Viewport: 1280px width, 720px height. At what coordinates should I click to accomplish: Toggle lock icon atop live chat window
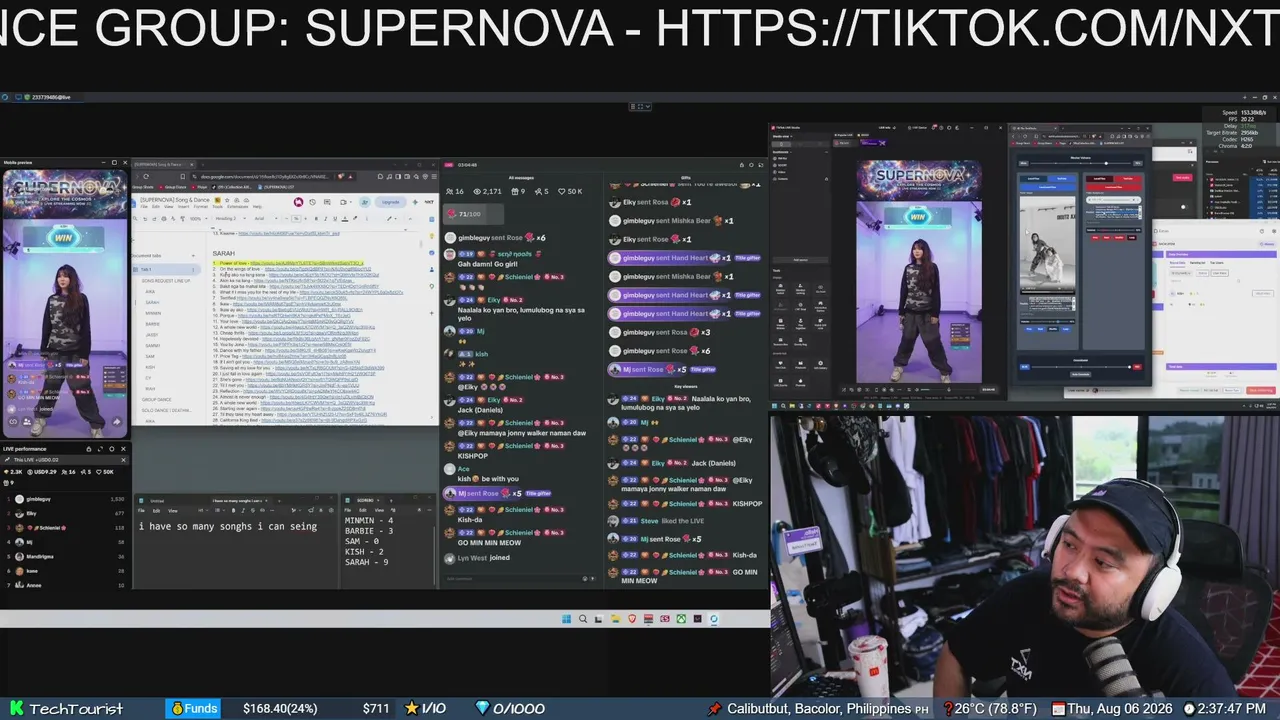coord(742,165)
